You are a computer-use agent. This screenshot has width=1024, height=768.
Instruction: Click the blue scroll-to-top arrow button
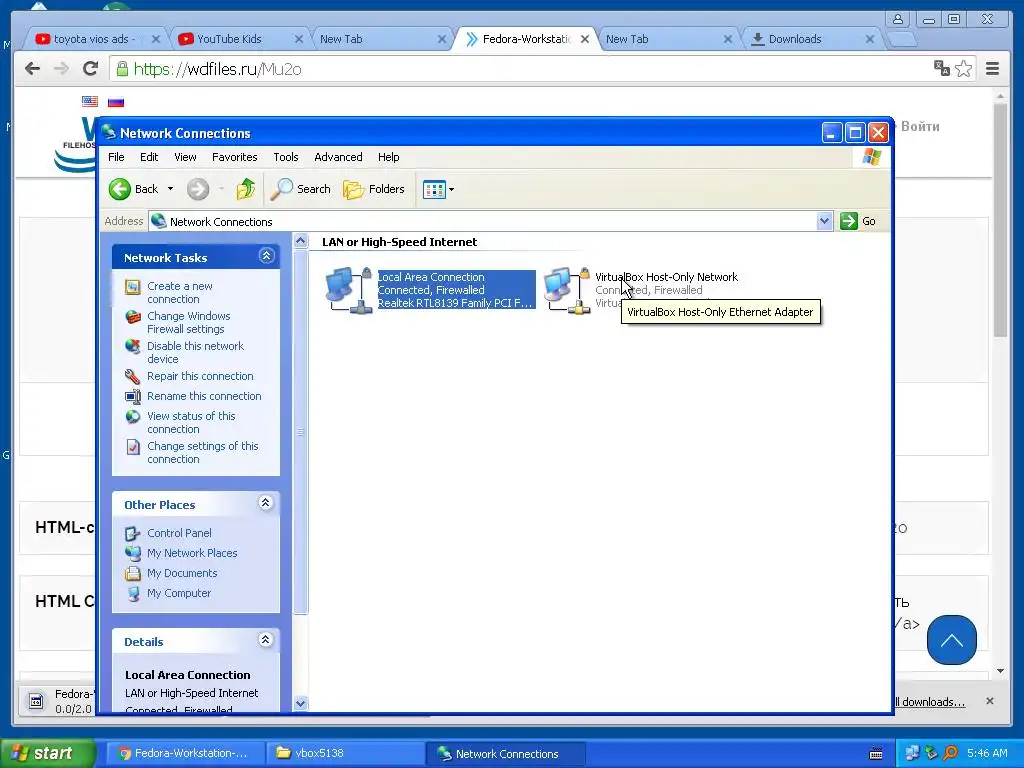click(x=952, y=640)
